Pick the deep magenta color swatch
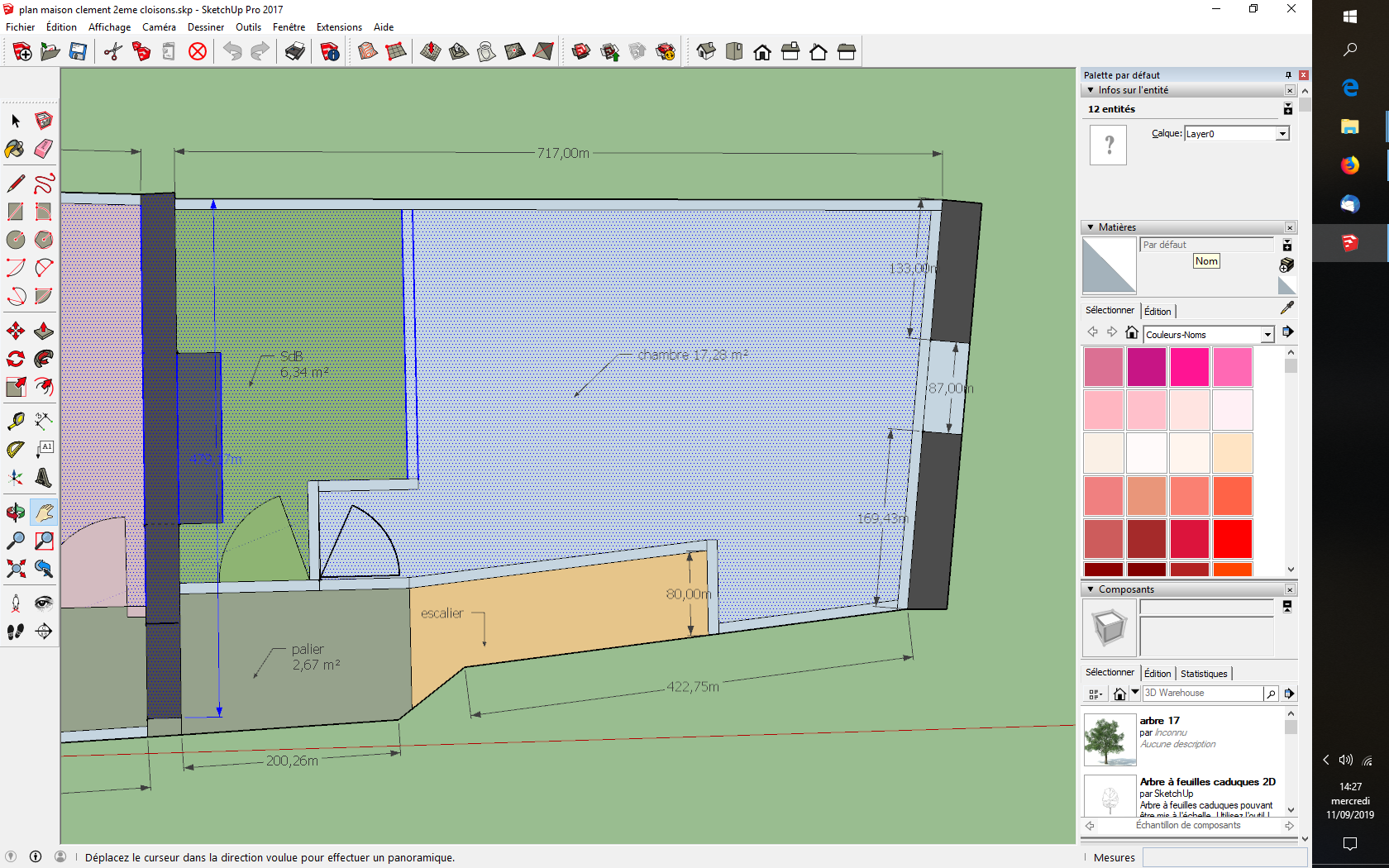The height and width of the screenshot is (868, 1389). (x=1146, y=367)
